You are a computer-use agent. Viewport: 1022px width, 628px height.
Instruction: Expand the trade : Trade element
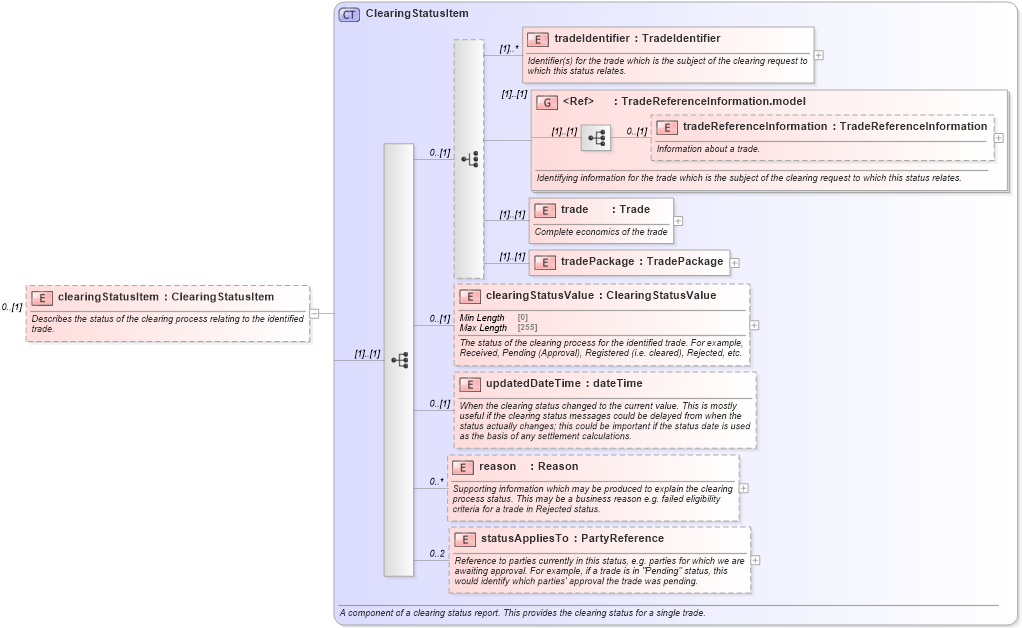click(677, 220)
